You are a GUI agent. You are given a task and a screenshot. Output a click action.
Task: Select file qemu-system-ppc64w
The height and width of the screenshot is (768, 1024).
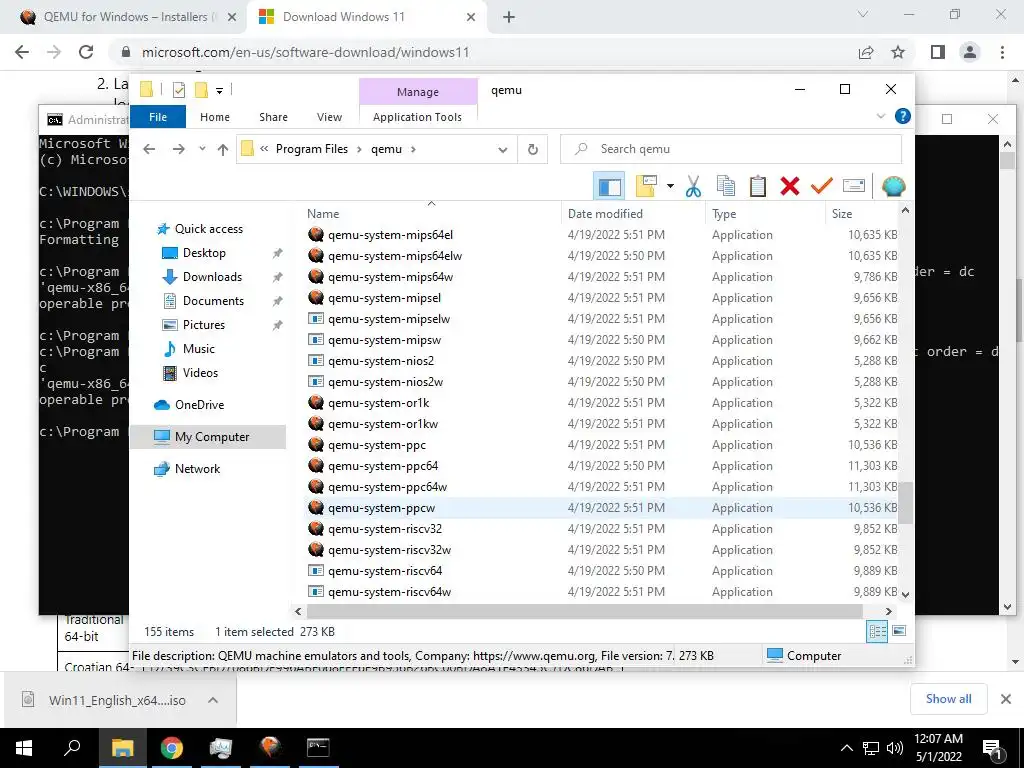(387, 487)
